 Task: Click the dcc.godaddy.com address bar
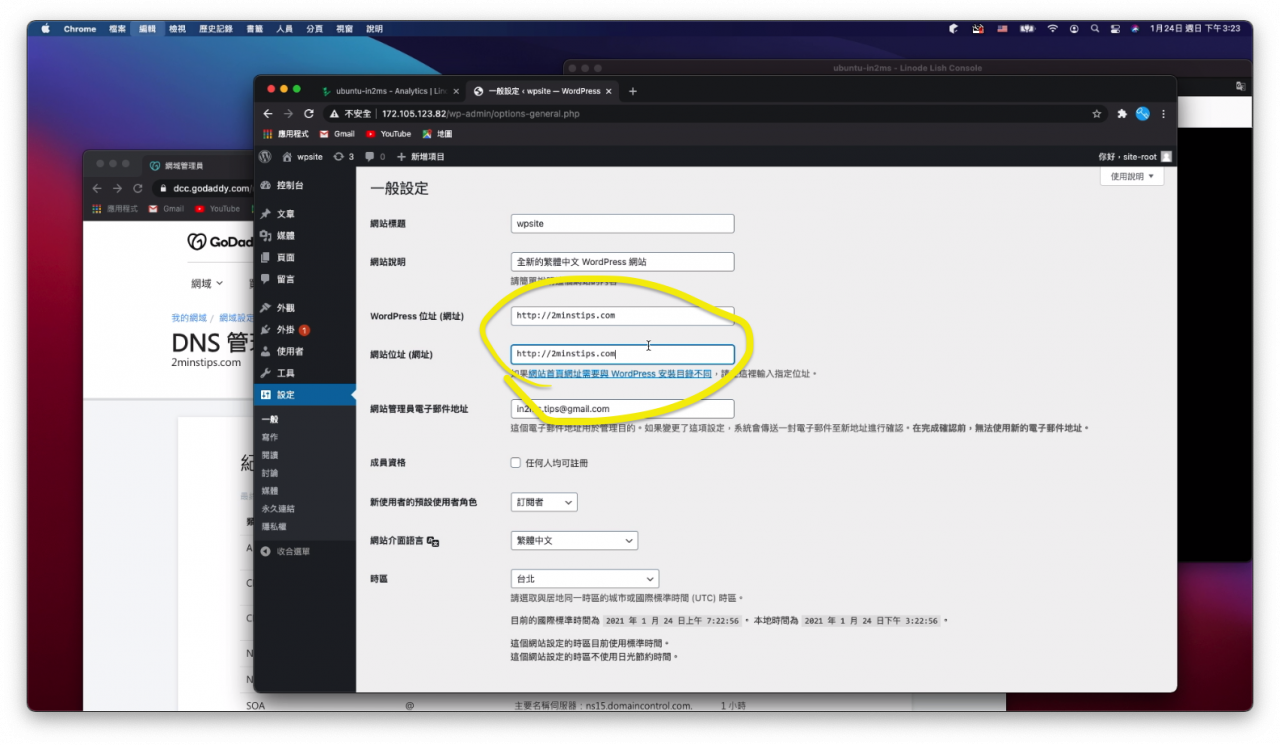[x=205, y=188]
